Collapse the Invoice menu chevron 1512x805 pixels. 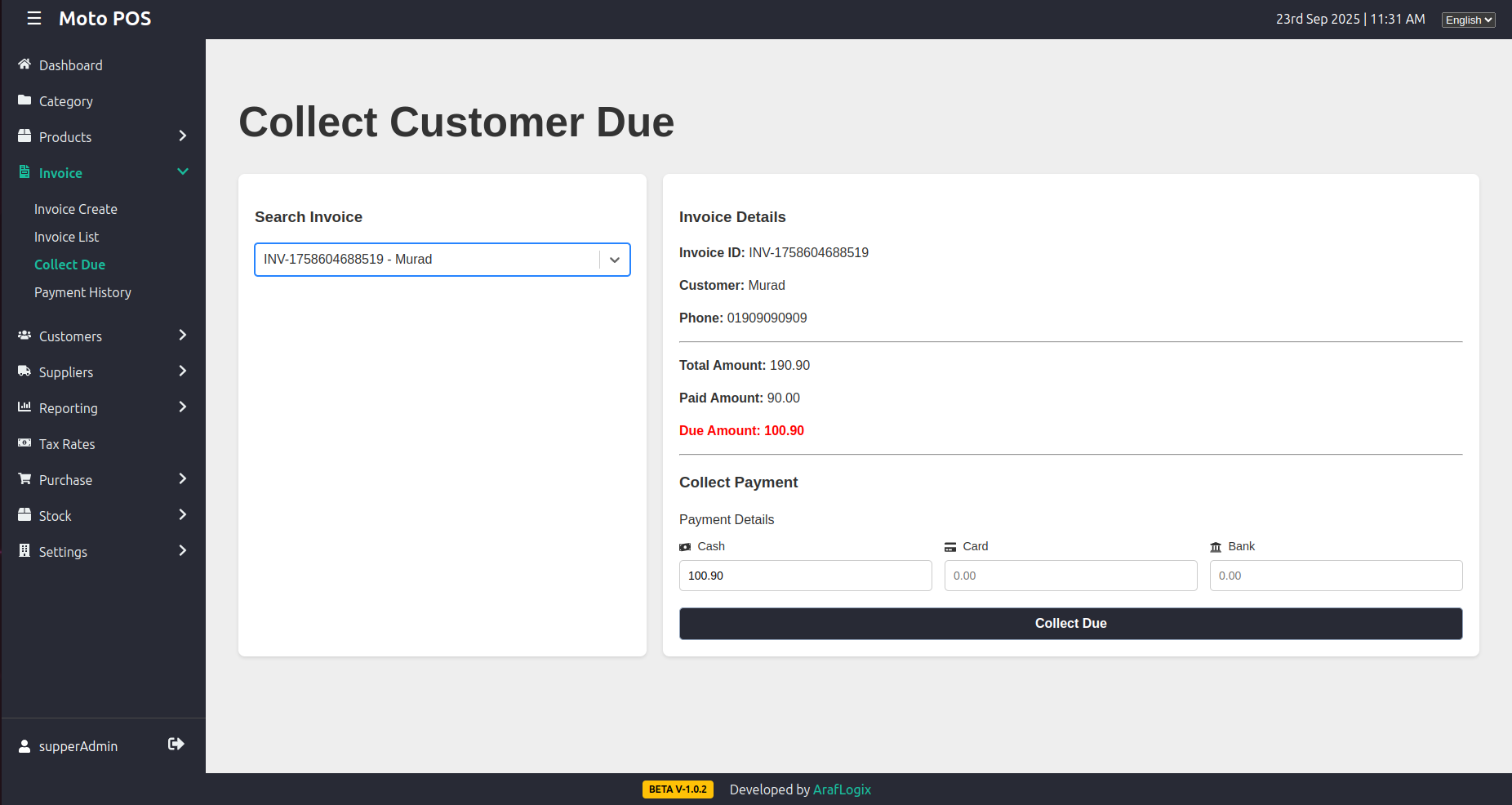183,171
